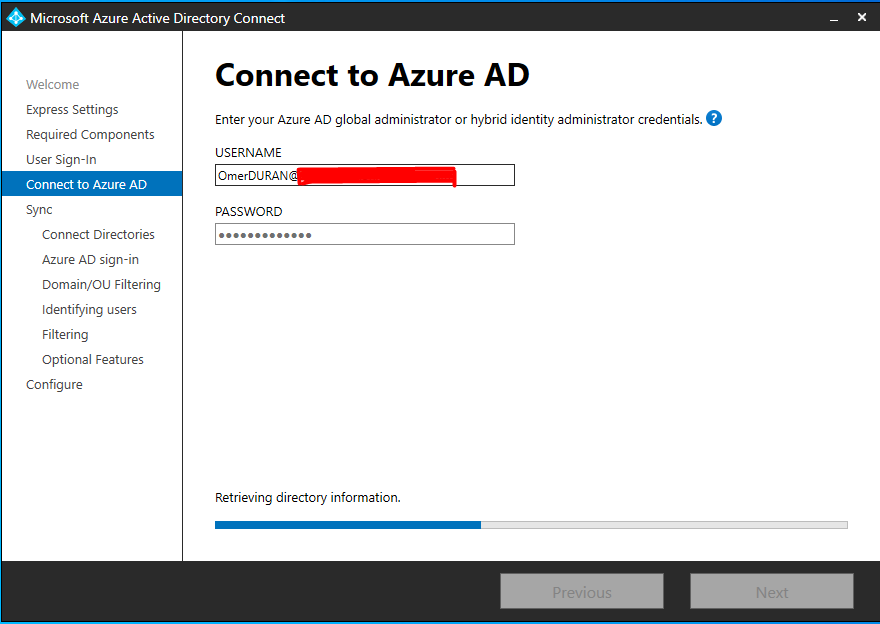The height and width of the screenshot is (624, 880).
Task: Click the Azure AD Connect logo icon
Action: pyautogui.click(x=16, y=18)
